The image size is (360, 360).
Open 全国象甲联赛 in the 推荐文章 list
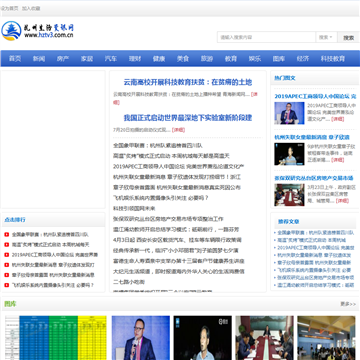pos(316,233)
